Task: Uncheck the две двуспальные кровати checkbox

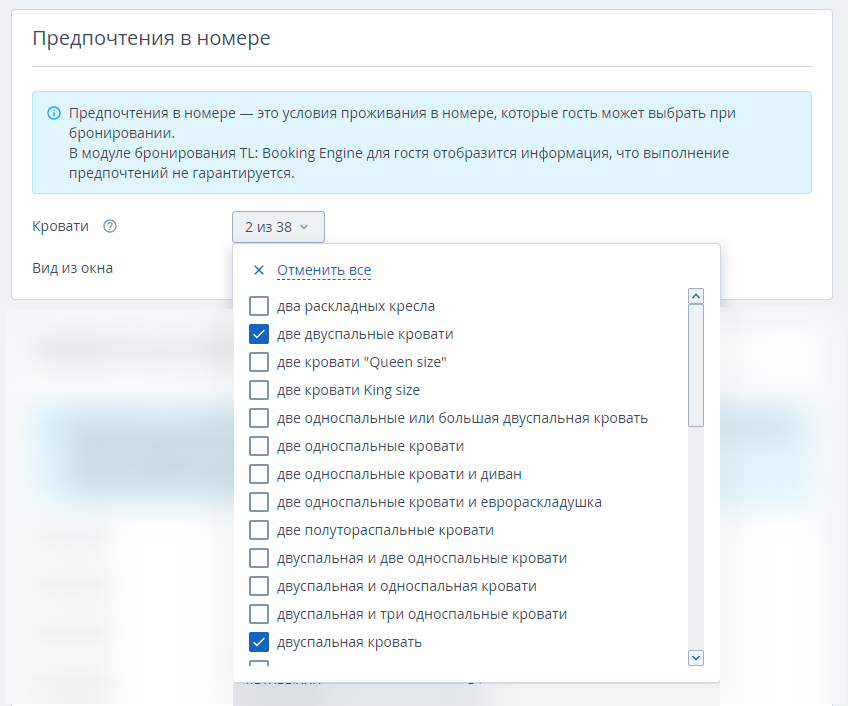Action: (259, 334)
